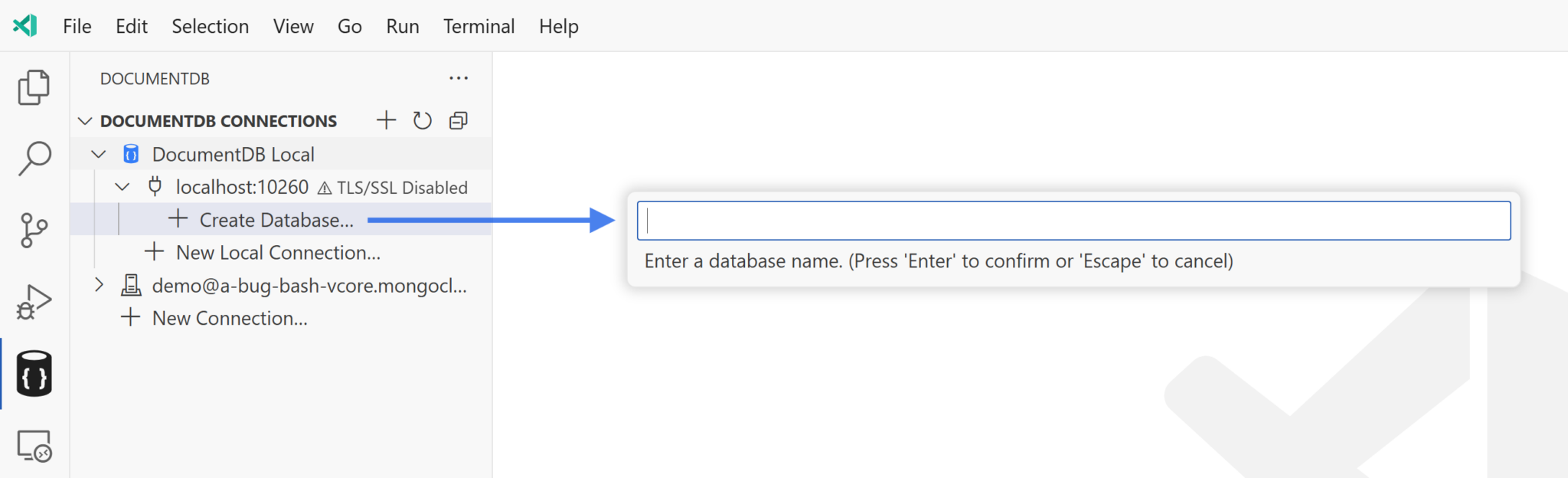This screenshot has height=478, width=1568.
Task: Focus the database name input field
Action: tap(1073, 221)
